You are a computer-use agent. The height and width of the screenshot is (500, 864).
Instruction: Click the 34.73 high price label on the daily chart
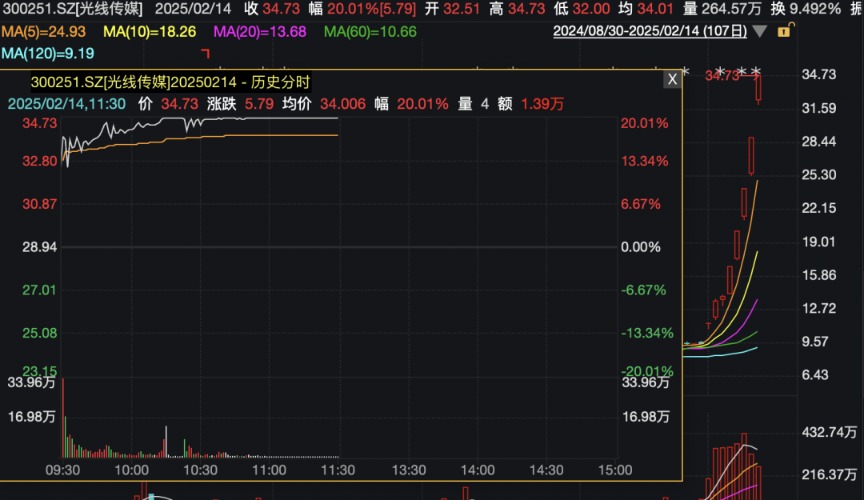pos(722,75)
